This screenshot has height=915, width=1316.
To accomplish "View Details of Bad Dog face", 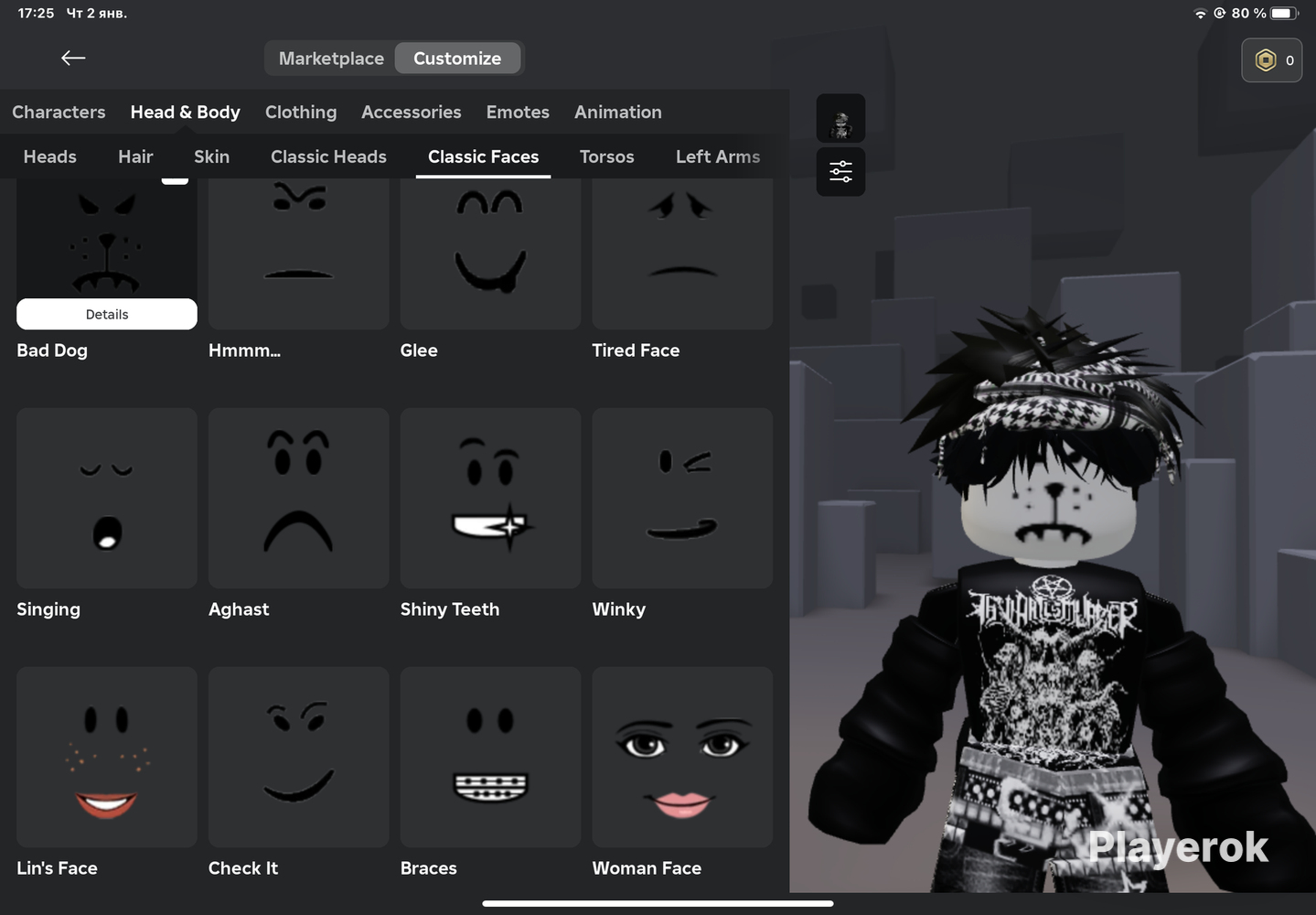I will [x=107, y=314].
